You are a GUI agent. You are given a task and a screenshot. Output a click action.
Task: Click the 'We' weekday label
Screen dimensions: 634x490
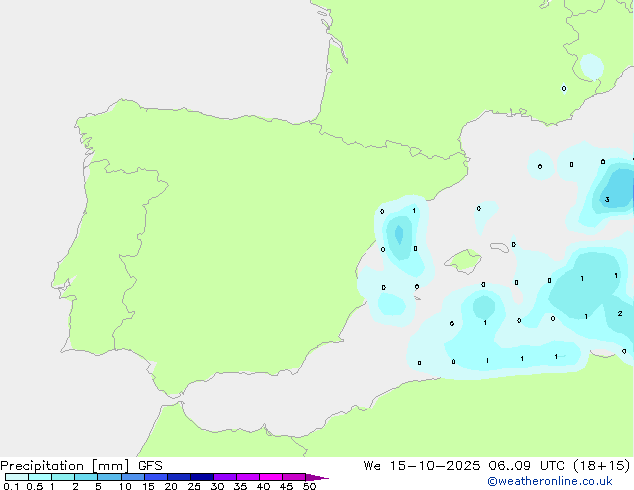coord(372,466)
